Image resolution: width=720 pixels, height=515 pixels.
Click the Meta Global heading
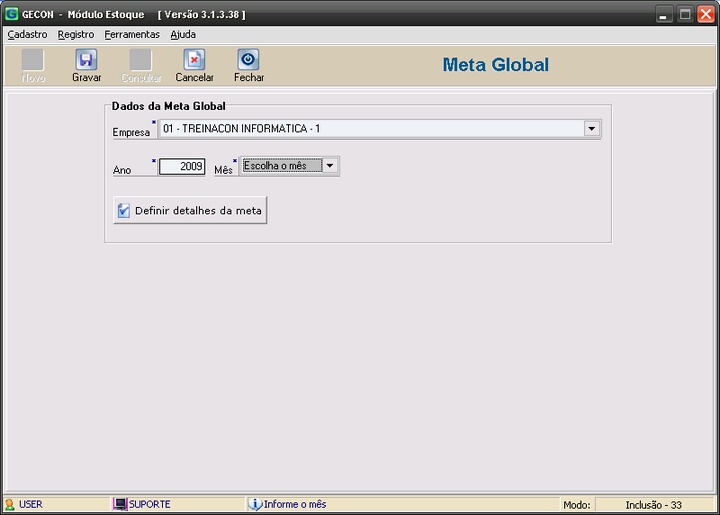coord(495,65)
